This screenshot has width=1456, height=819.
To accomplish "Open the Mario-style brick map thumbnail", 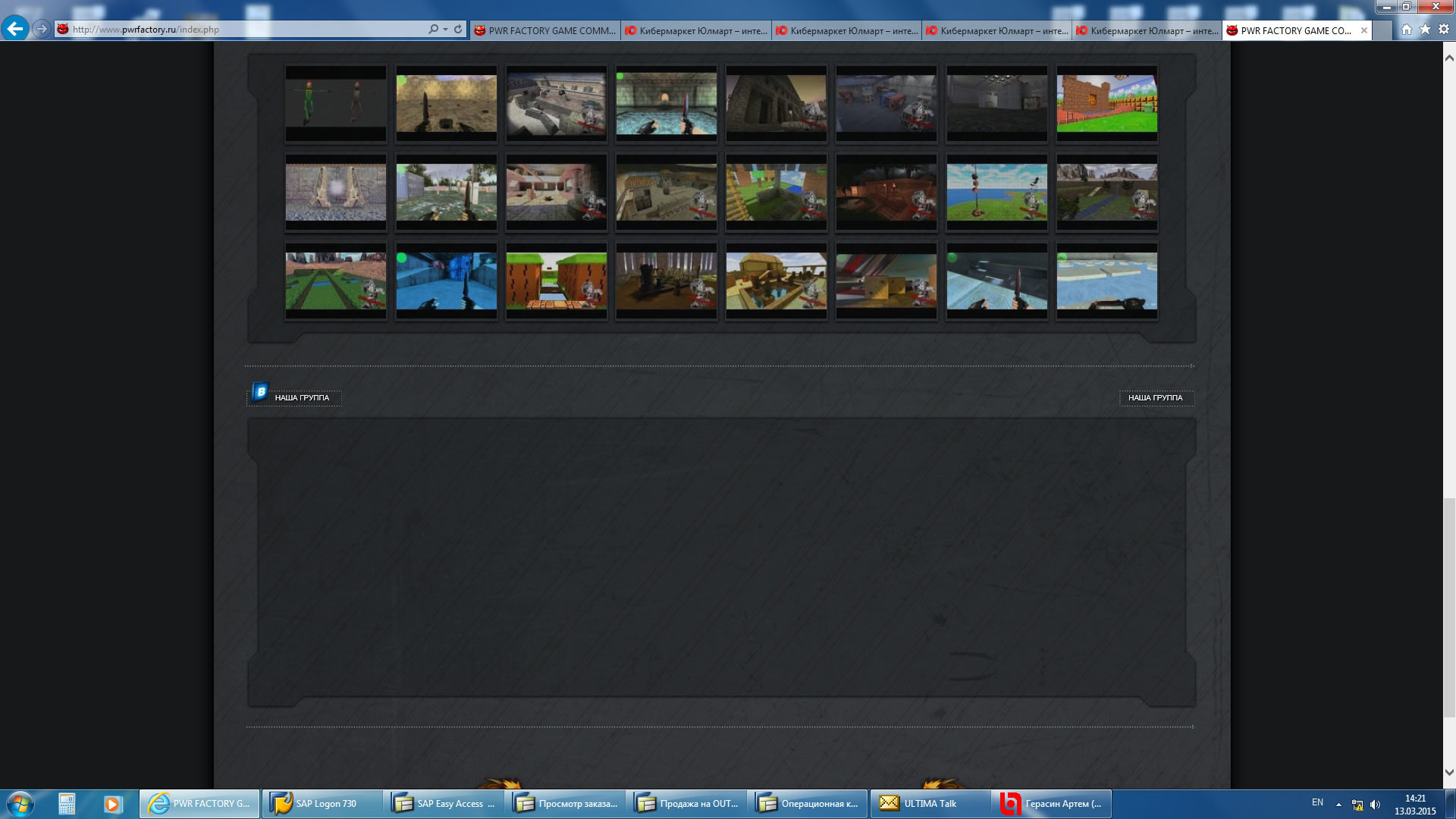I will (1106, 104).
